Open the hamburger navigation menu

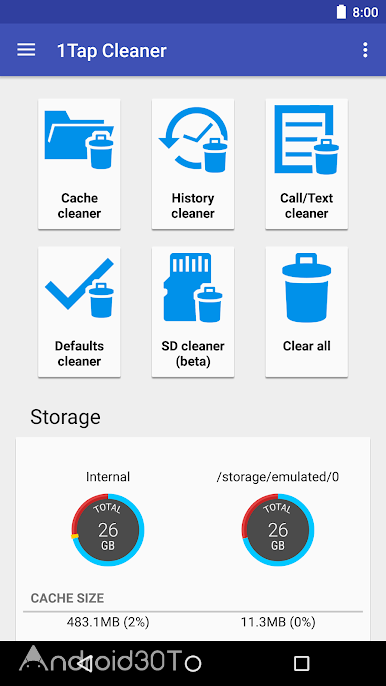pos(26,50)
